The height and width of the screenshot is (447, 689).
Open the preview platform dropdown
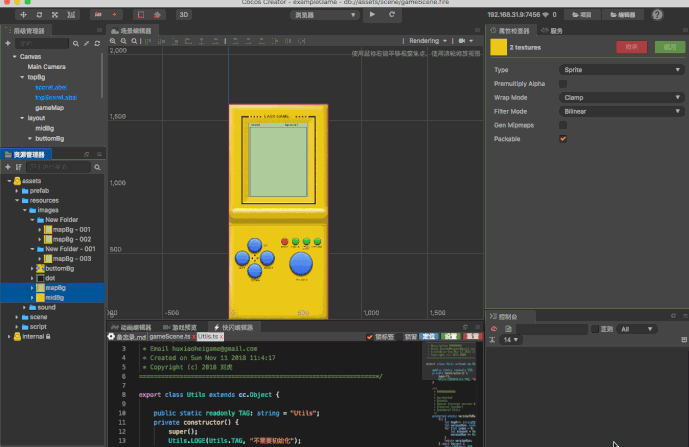pyautogui.click(x=324, y=15)
